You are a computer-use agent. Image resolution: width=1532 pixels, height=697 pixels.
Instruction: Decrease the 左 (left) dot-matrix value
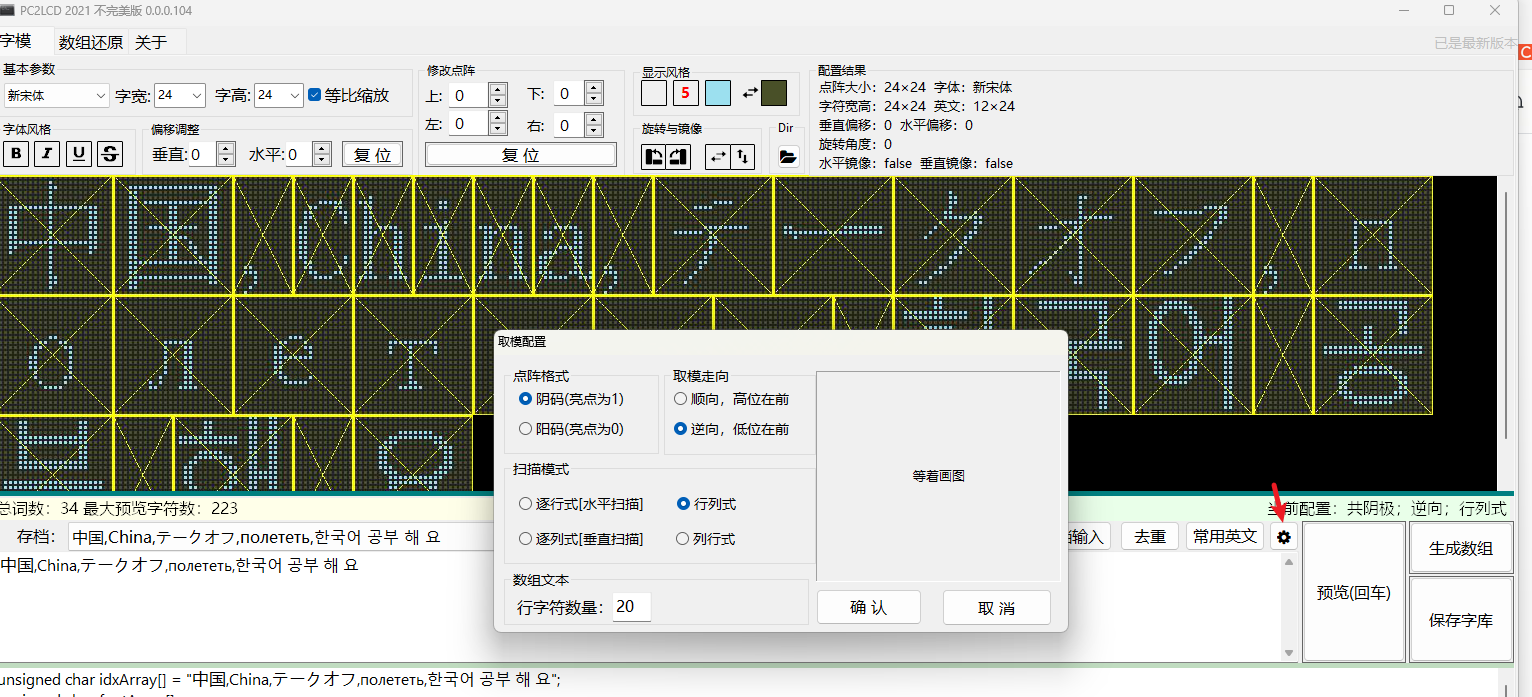click(x=498, y=130)
